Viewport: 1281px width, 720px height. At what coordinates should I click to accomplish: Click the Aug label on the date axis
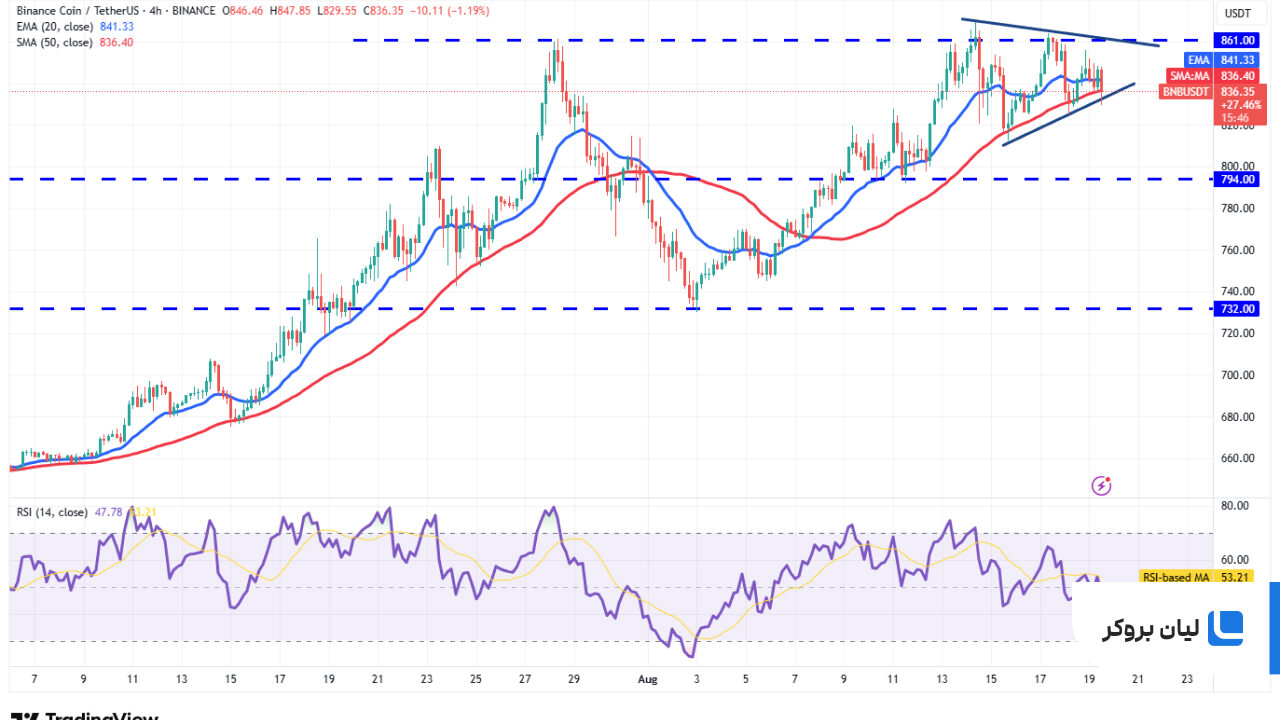[x=647, y=678]
